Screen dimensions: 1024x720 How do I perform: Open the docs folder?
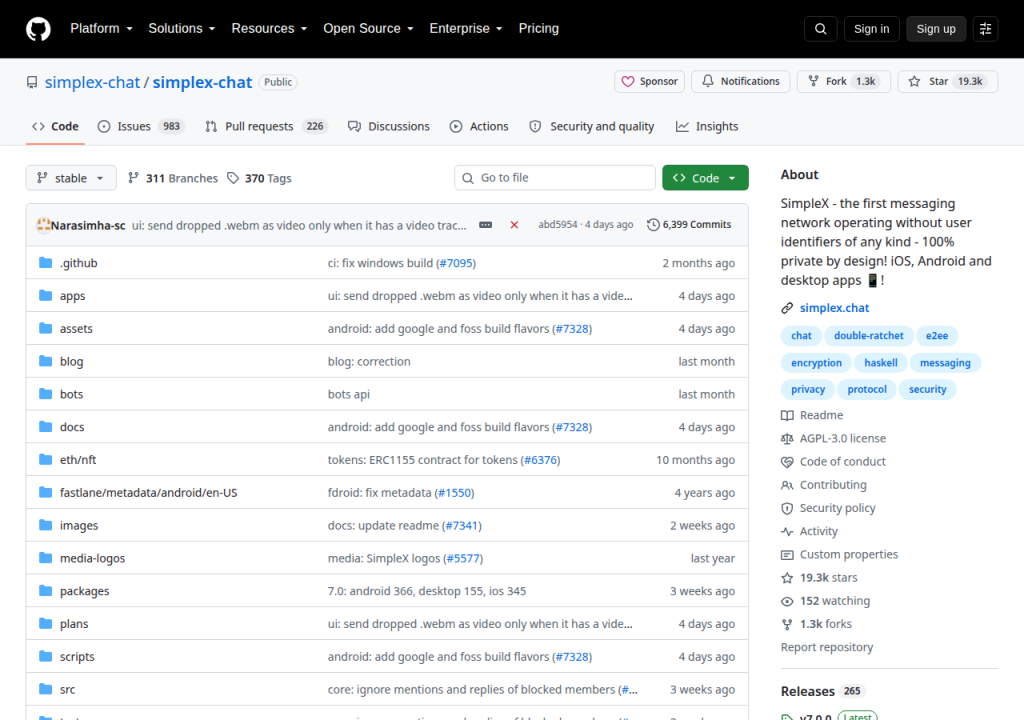pos(72,427)
